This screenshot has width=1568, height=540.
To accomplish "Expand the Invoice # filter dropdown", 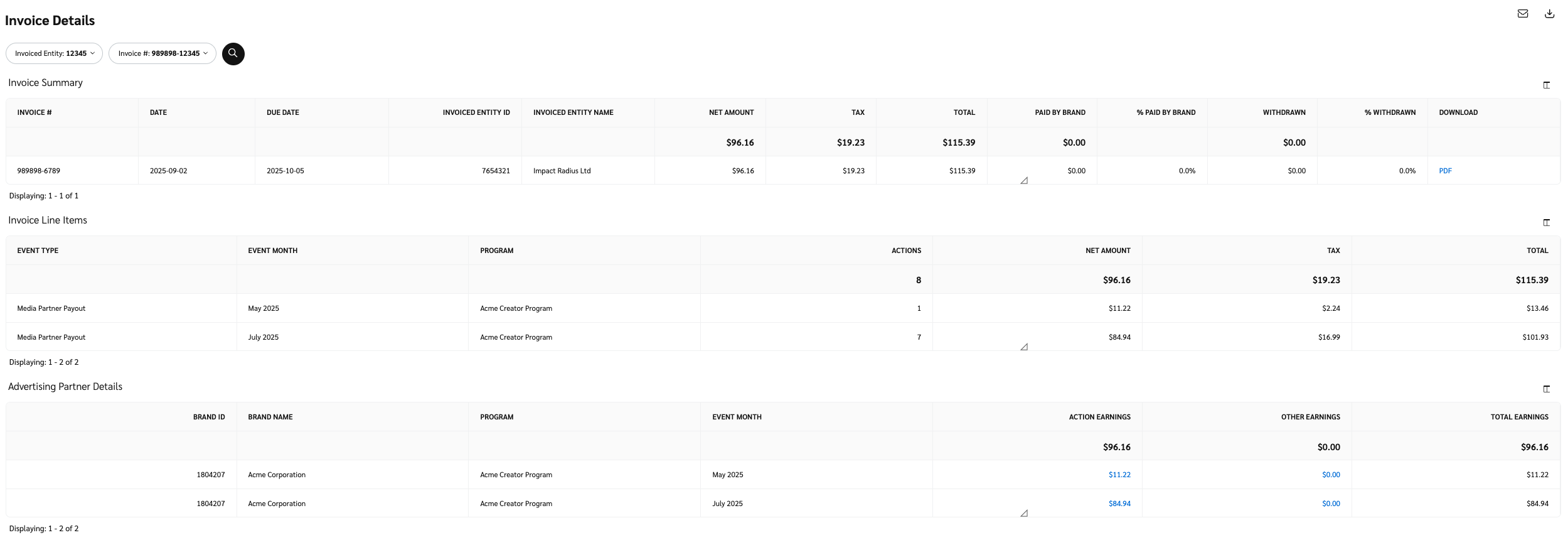I will point(162,54).
